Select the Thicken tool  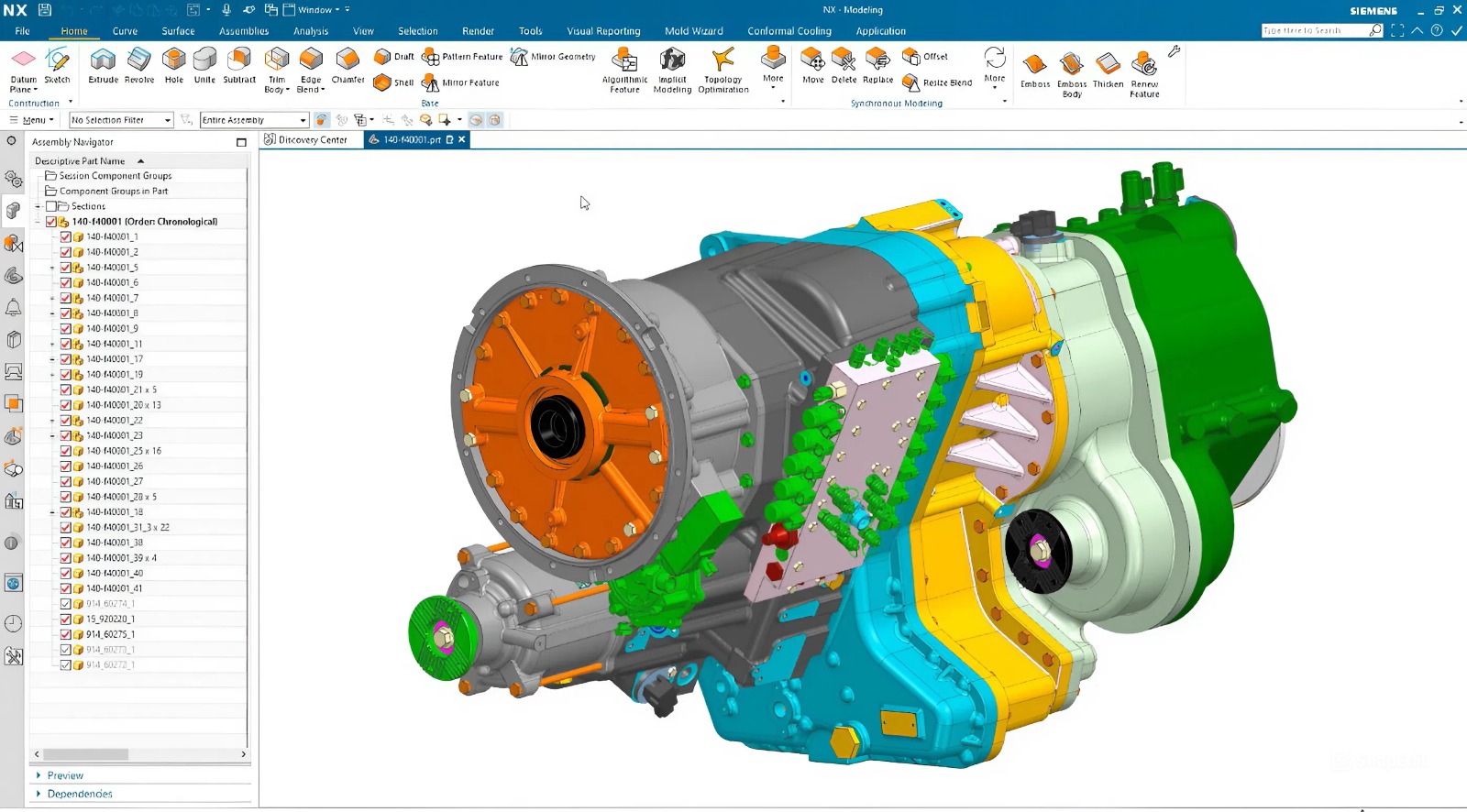(x=1108, y=69)
